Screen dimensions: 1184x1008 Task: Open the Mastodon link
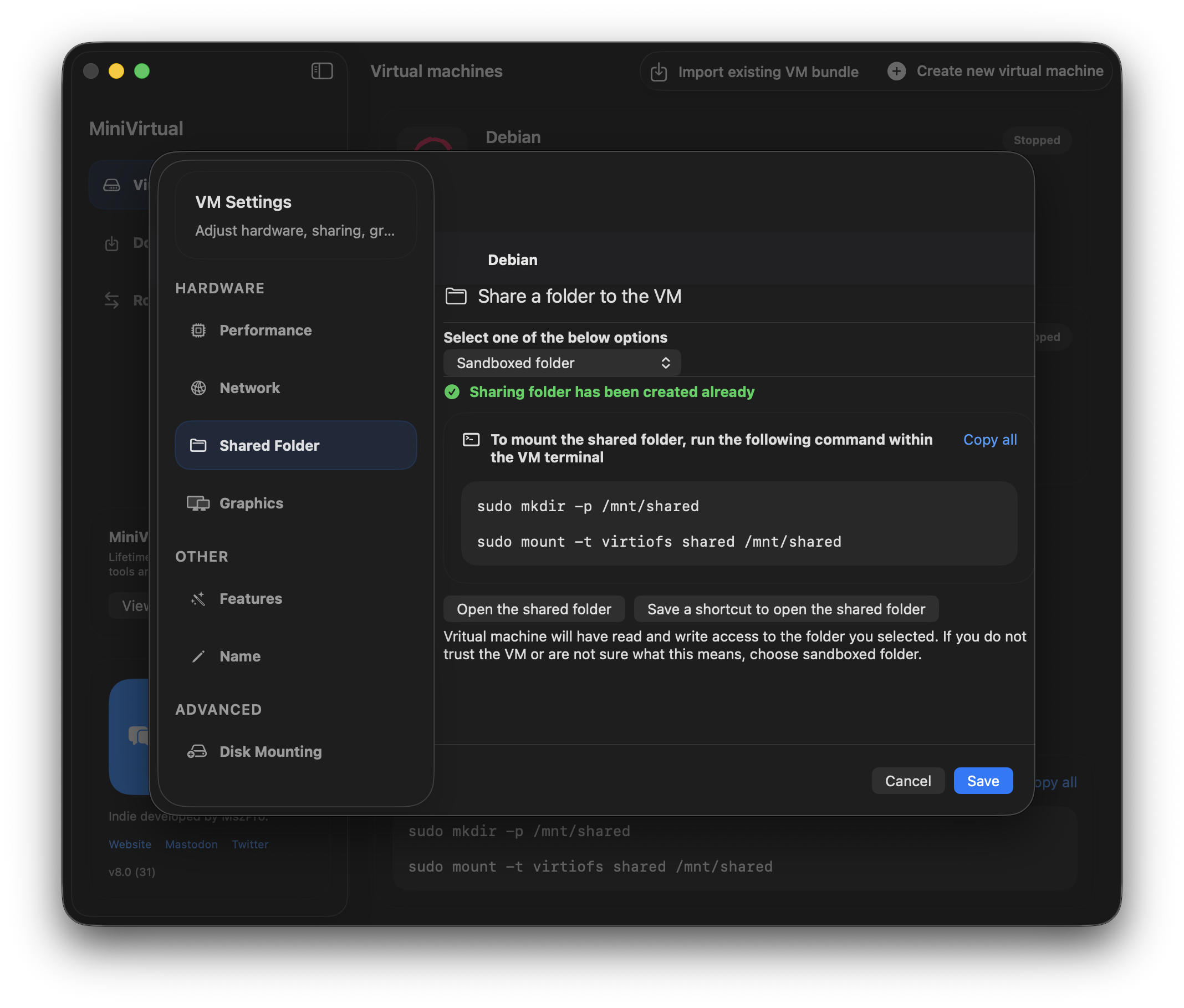click(191, 844)
